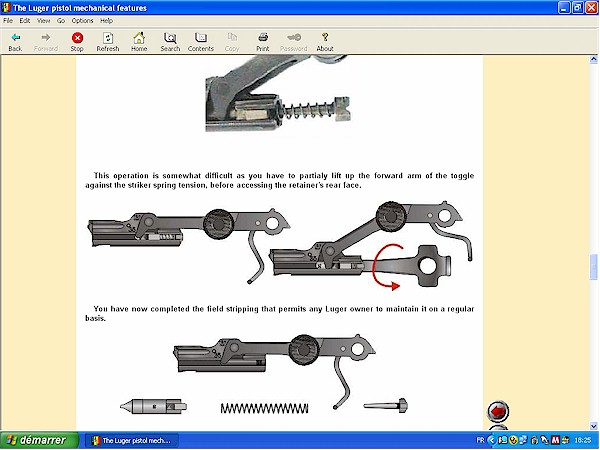Screen dimensions: 600x450
Task: Click the red left-arrow round page button
Action: [x=498, y=411]
